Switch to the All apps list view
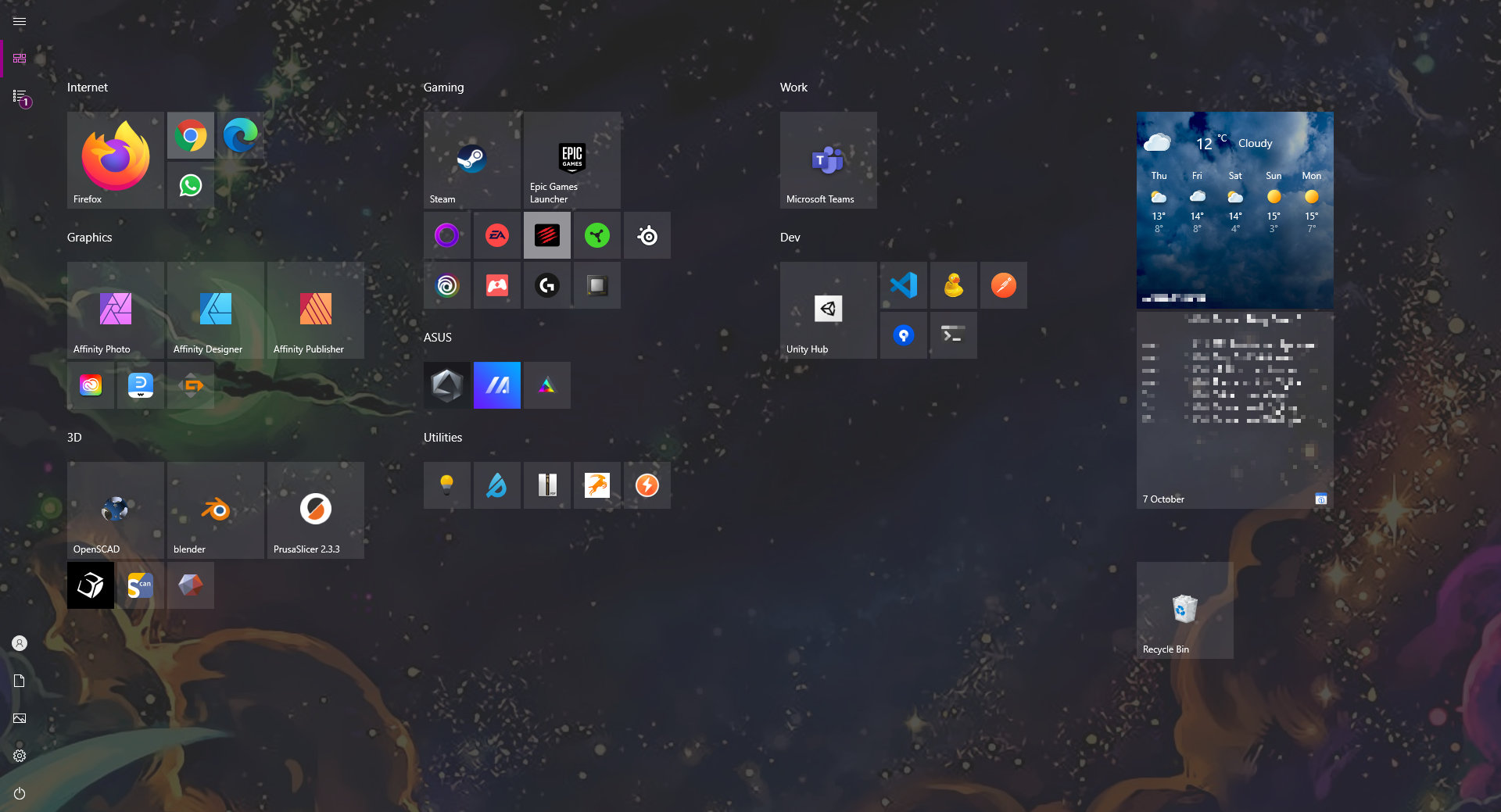 click(x=20, y=97)
